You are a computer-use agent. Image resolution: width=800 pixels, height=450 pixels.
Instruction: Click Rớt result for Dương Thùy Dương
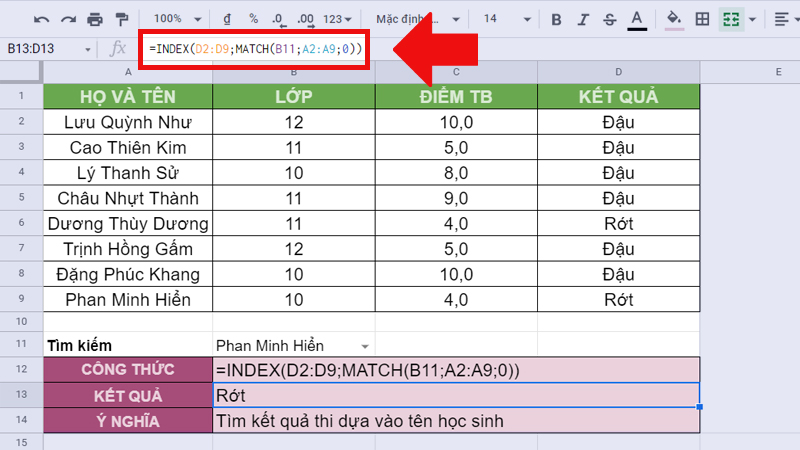(618, 223)
